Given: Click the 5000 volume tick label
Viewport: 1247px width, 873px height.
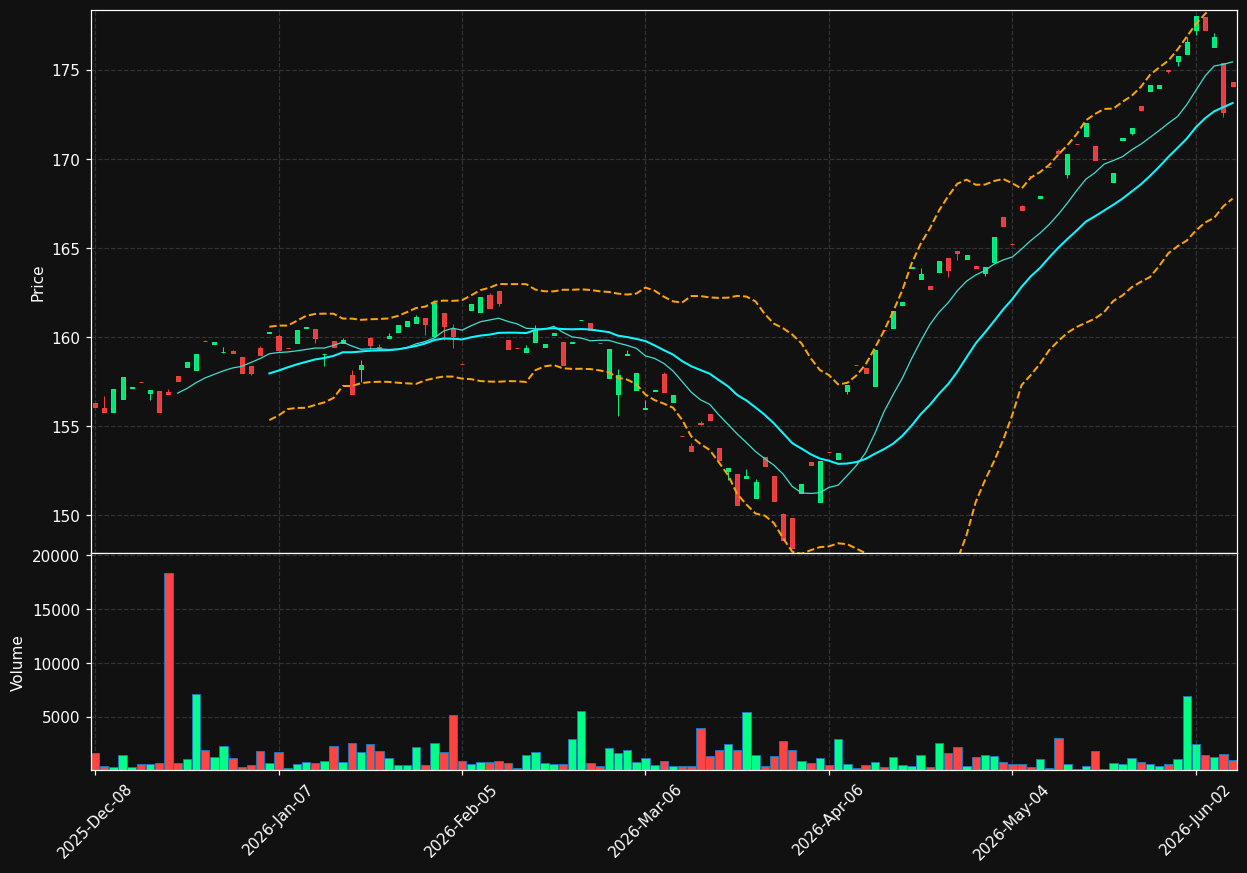Looking at the screenshot, I should click(62, 718).
